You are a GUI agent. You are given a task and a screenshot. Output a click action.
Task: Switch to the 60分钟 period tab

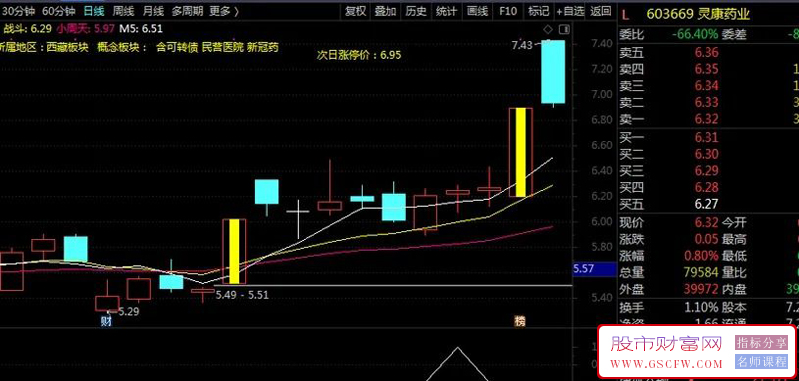pyautogui.click(x=58, y=11)
